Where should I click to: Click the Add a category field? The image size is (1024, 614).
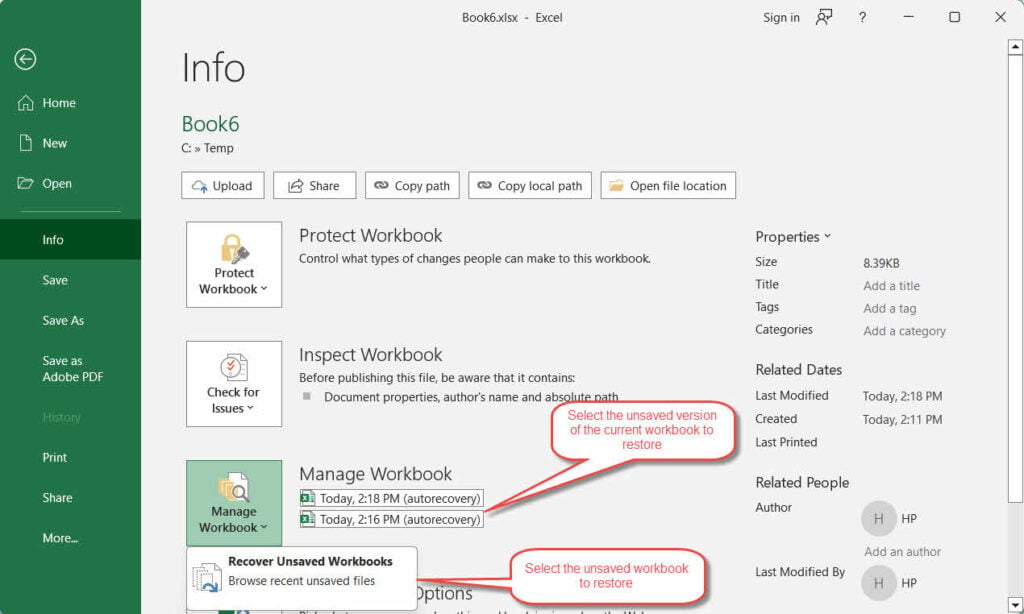(904, 331)
